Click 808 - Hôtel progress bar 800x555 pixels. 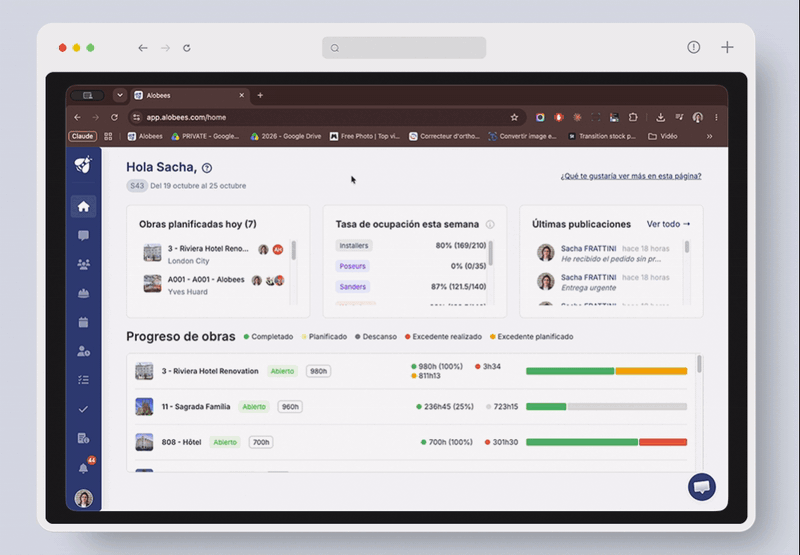[x=607, y=442]
